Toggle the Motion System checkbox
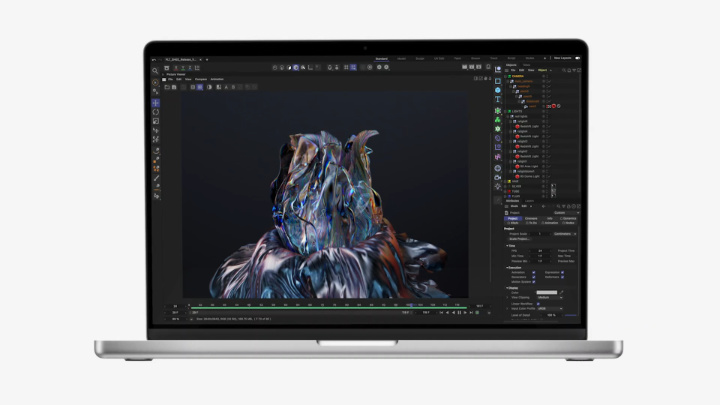Screen dimensions: 720x405 [x=534, y=281]
